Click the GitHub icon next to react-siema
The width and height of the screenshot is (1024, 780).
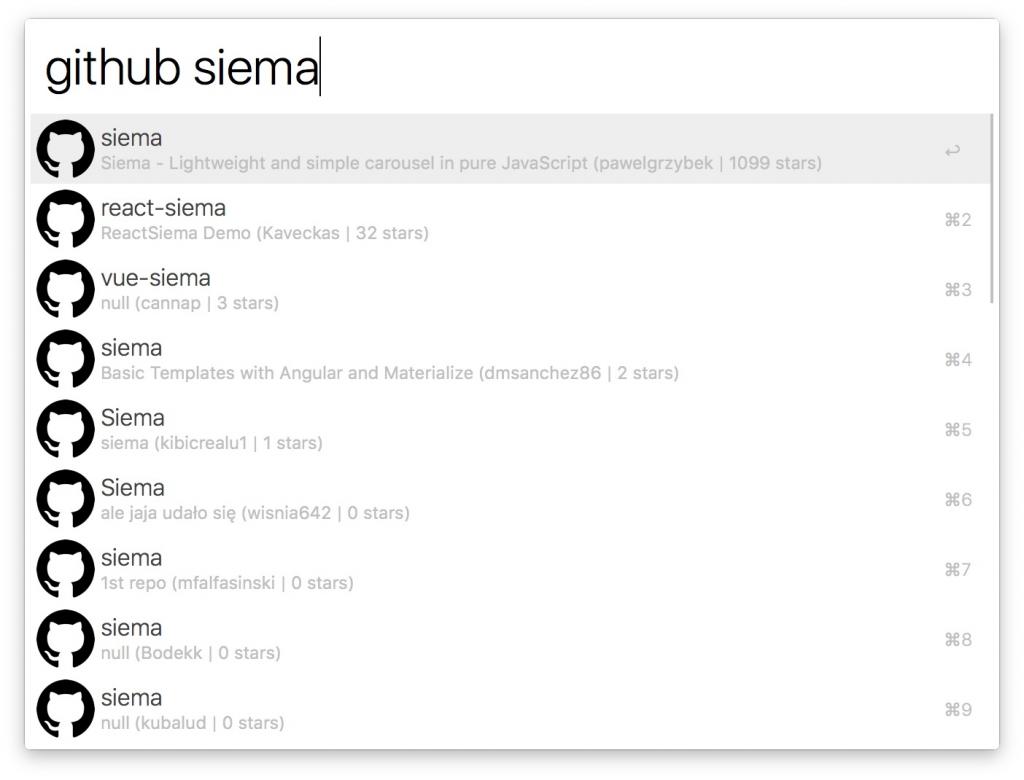(65, 220)
